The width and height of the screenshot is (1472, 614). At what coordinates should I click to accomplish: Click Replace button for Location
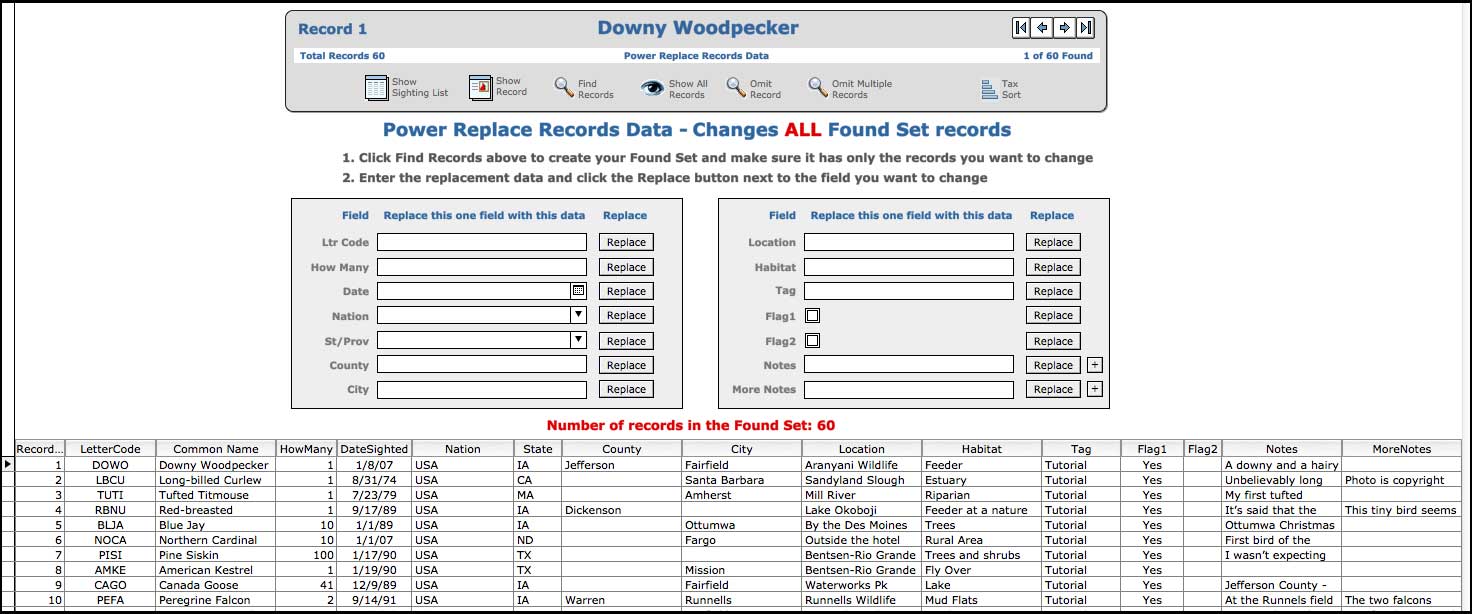click(1053, 242)
